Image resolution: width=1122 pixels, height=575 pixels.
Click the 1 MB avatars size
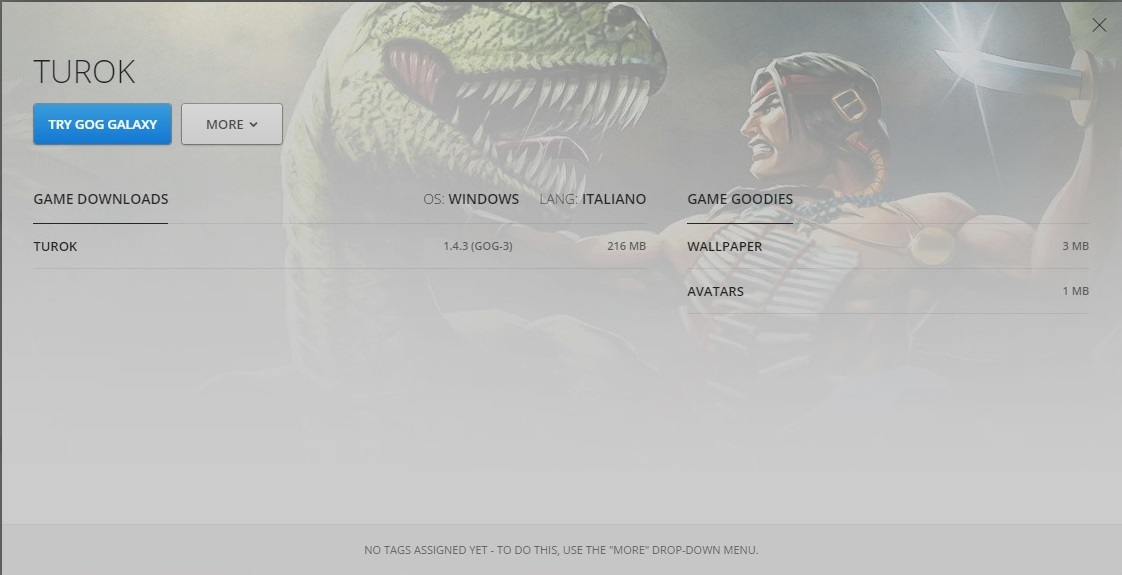(x=1075, y=291)
